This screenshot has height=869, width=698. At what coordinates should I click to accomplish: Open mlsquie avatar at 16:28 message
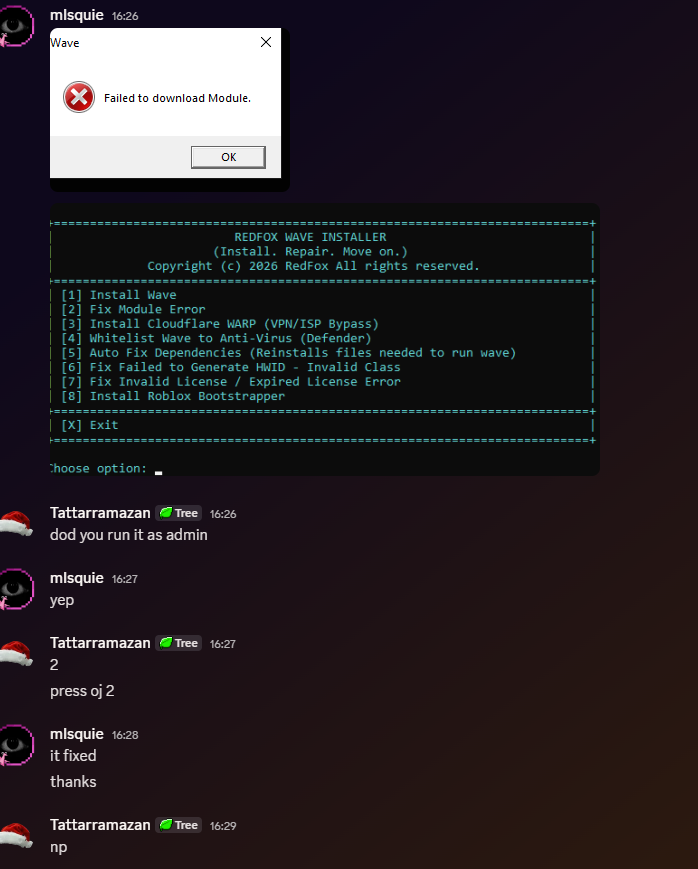[x=16, y=745]
